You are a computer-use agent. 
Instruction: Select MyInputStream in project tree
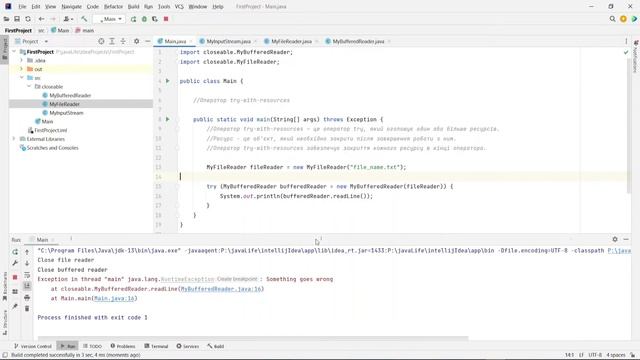tap(66, 113)
